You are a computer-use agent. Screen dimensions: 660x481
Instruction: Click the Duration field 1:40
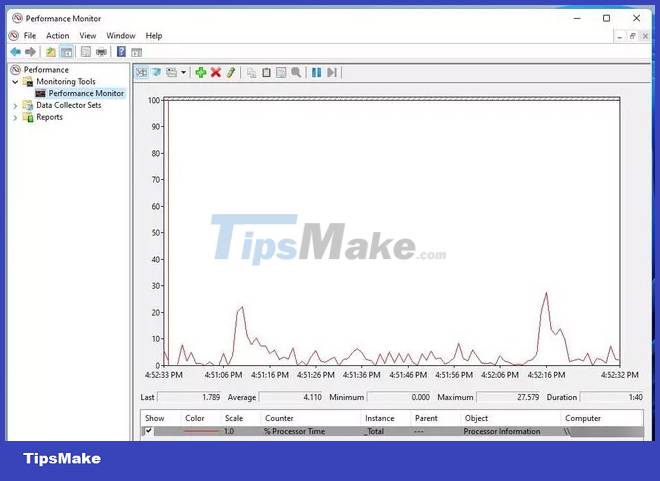[x=612, y=397]
